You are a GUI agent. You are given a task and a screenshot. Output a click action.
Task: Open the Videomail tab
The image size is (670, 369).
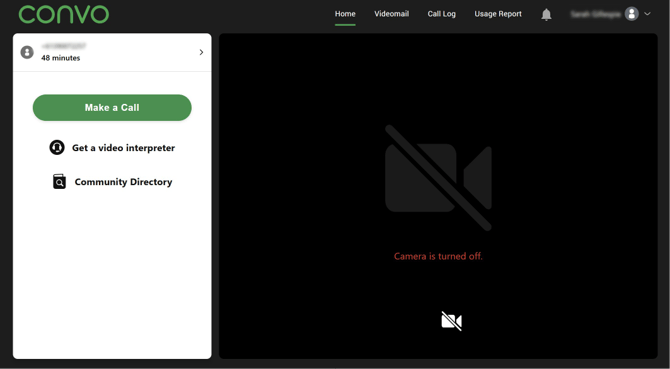coord(391,14)
